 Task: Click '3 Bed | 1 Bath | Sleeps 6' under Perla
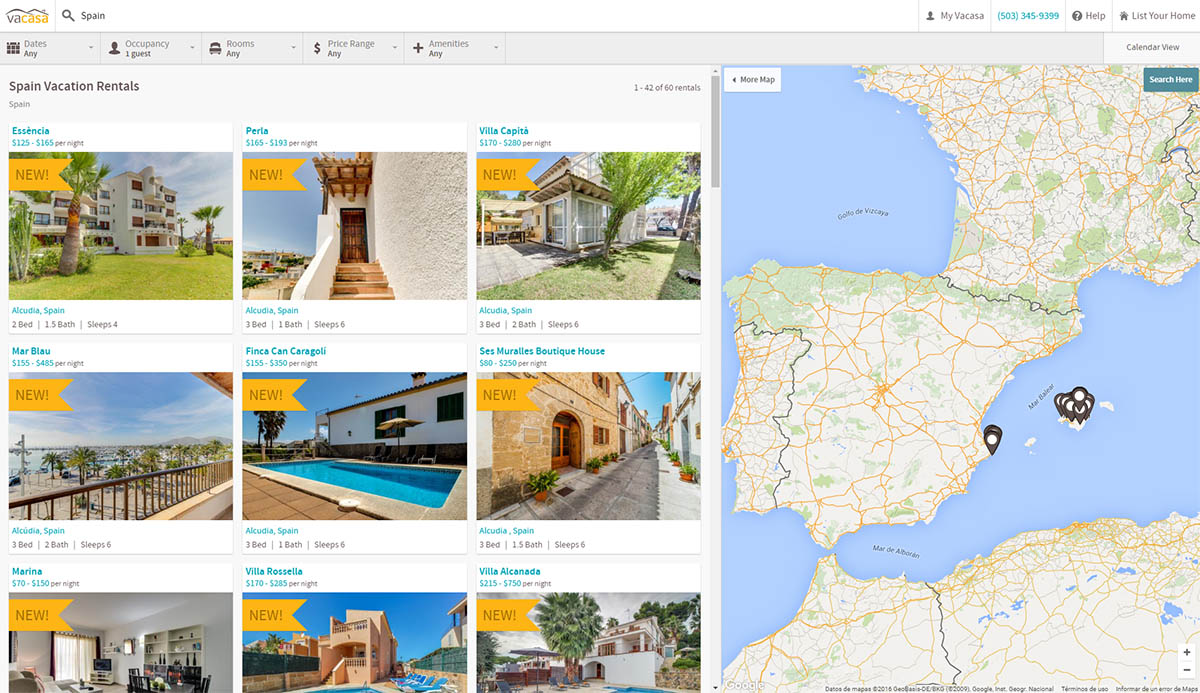pos(295,324)
